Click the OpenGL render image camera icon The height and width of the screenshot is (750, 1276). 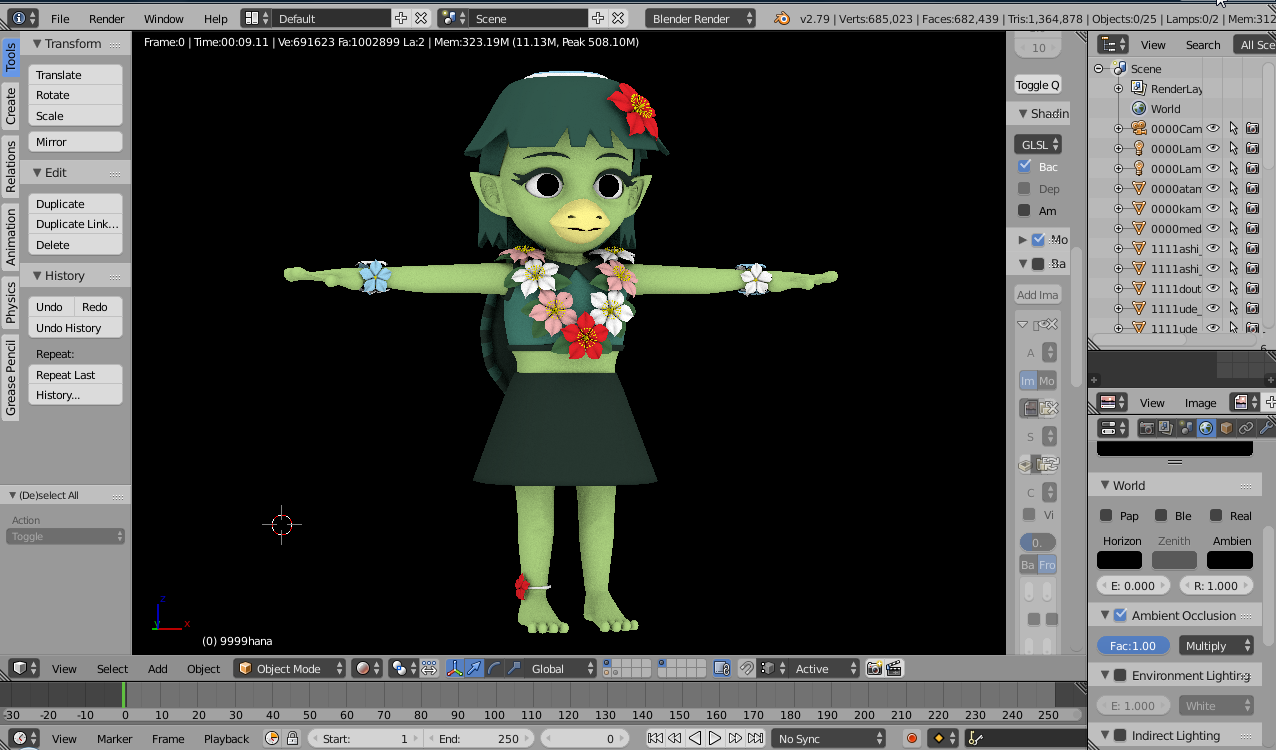pyautogui.click(x=874, y=668)
